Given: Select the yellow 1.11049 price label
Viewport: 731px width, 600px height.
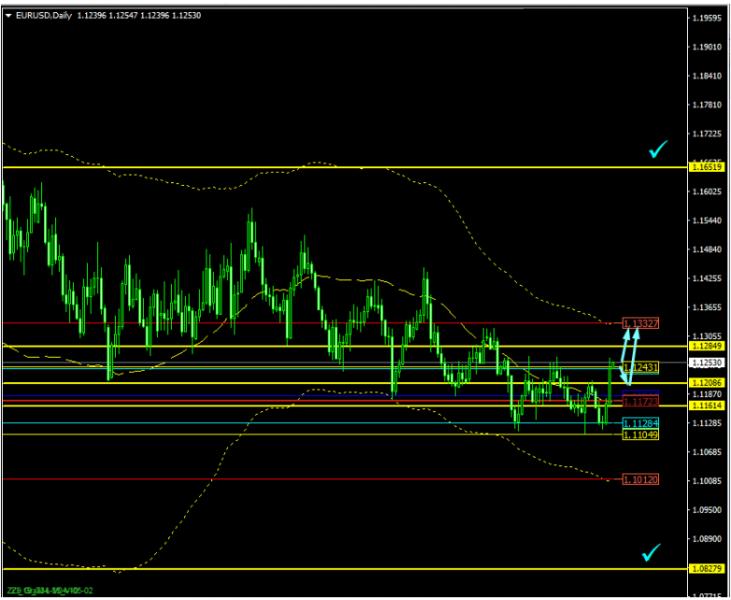Looking at the screenshot, I should tap(641, 435).
